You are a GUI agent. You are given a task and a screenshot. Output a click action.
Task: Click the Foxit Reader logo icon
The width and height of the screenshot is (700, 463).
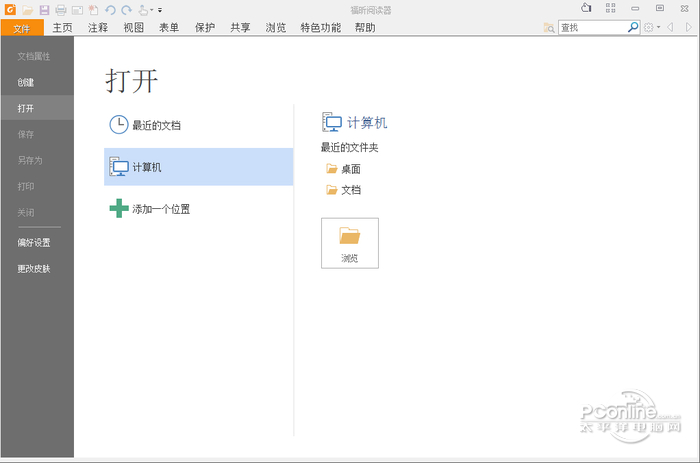(x=10, y=9)
